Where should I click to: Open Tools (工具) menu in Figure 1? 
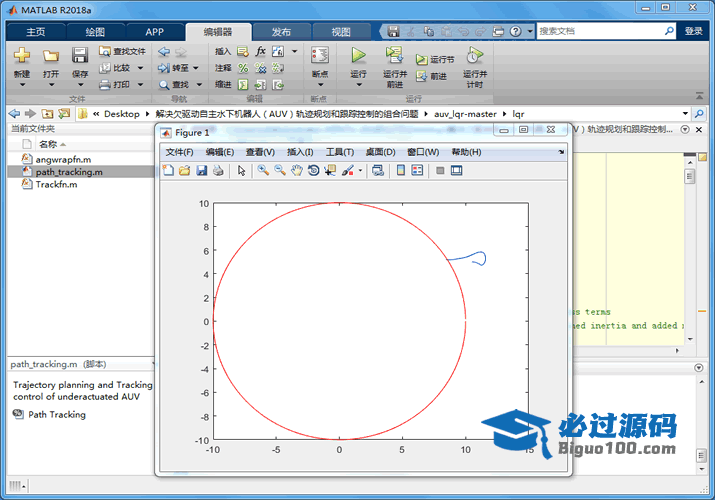coord(340,152)
